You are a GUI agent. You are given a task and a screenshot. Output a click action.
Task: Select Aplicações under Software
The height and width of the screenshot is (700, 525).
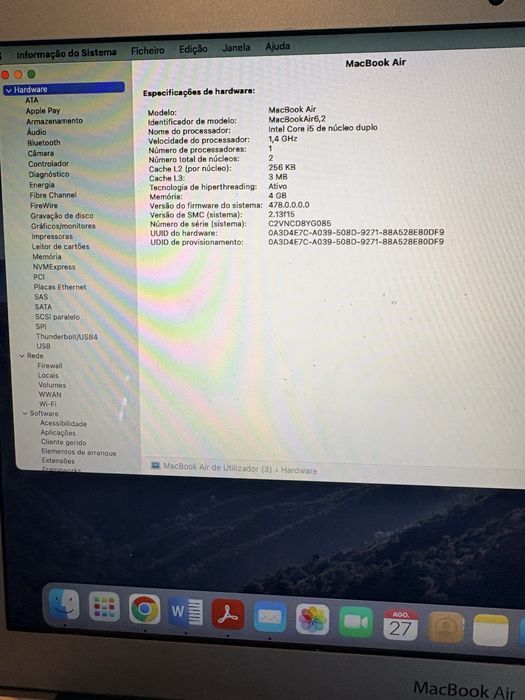58,433
